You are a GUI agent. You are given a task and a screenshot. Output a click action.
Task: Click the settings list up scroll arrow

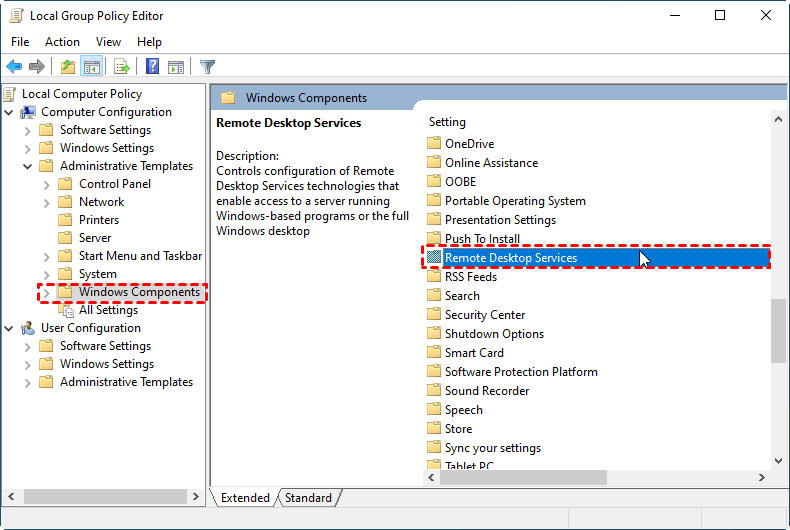click(778, 119)
